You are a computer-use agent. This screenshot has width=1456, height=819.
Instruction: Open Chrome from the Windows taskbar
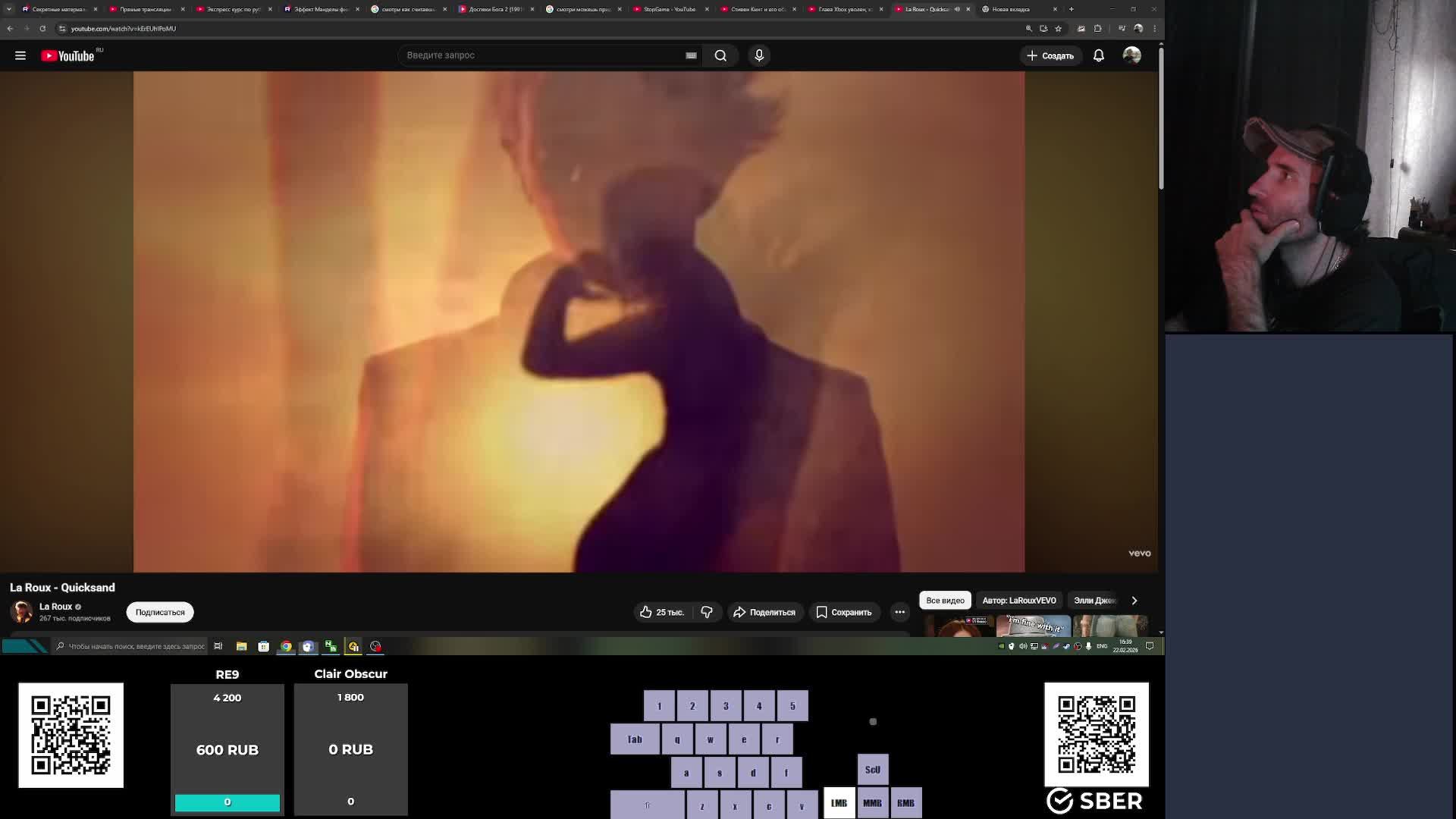286,646
